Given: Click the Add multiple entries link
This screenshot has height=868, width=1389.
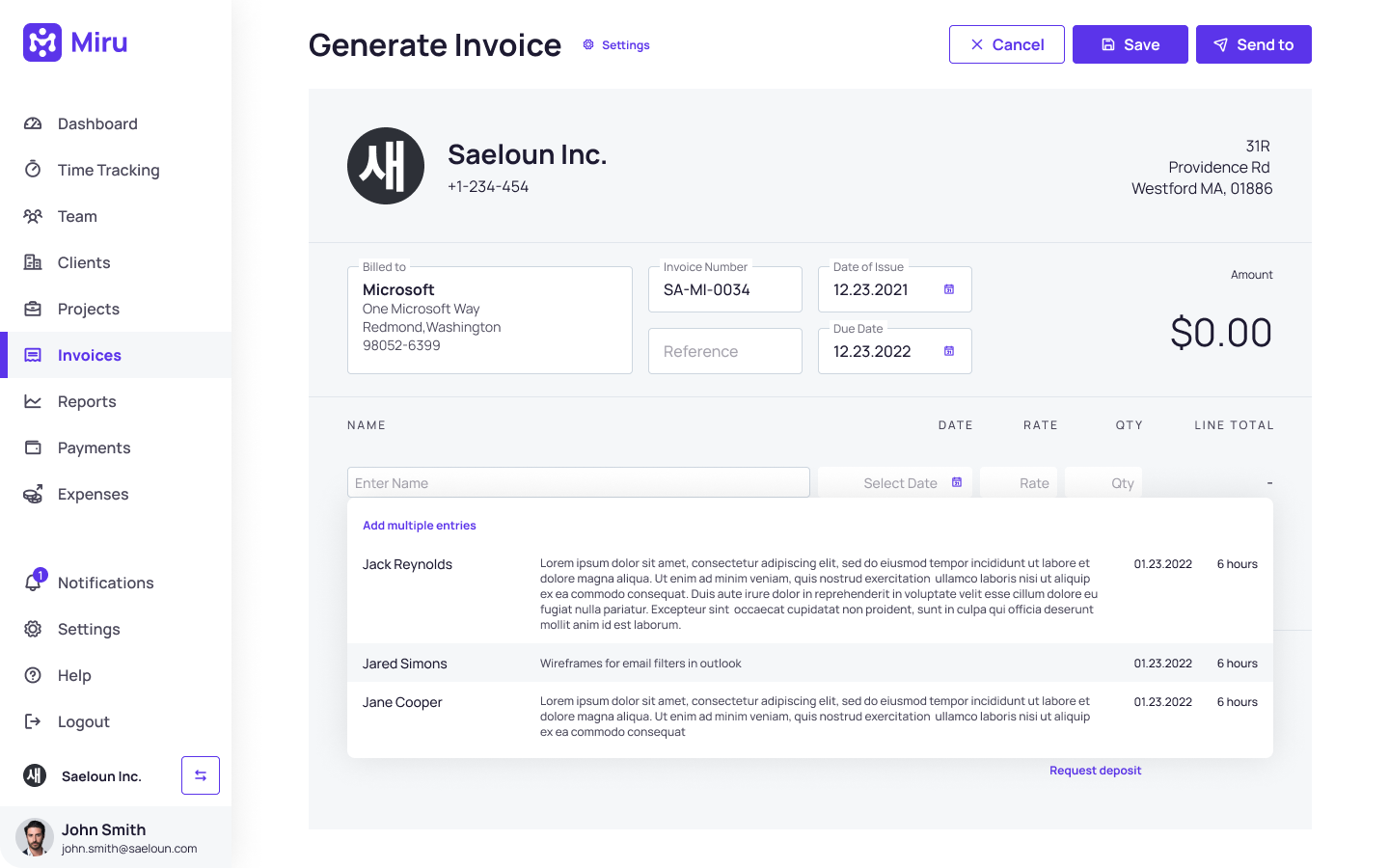Looking at the screenshot, I should (420, 526).
